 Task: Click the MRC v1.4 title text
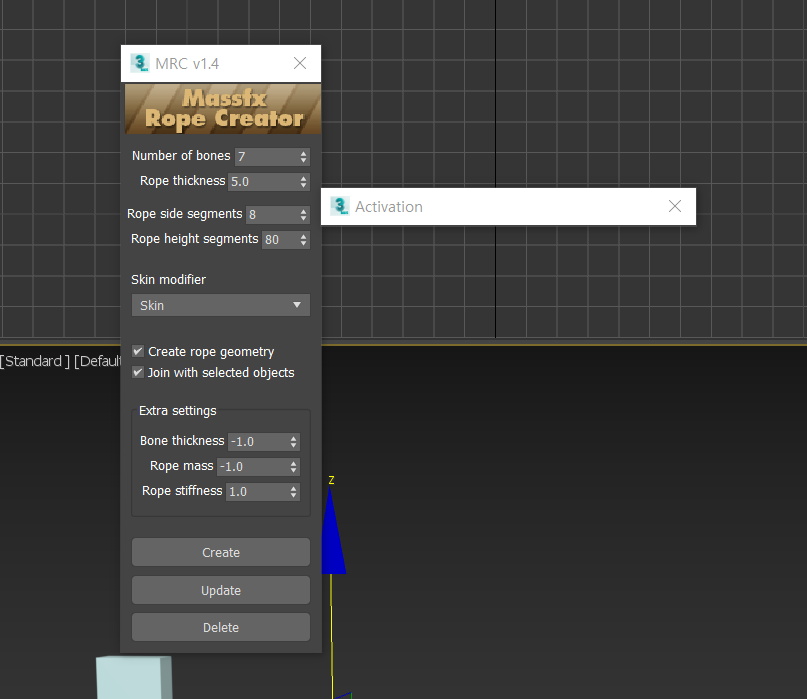pyautogui.click(x=187, y=64)
